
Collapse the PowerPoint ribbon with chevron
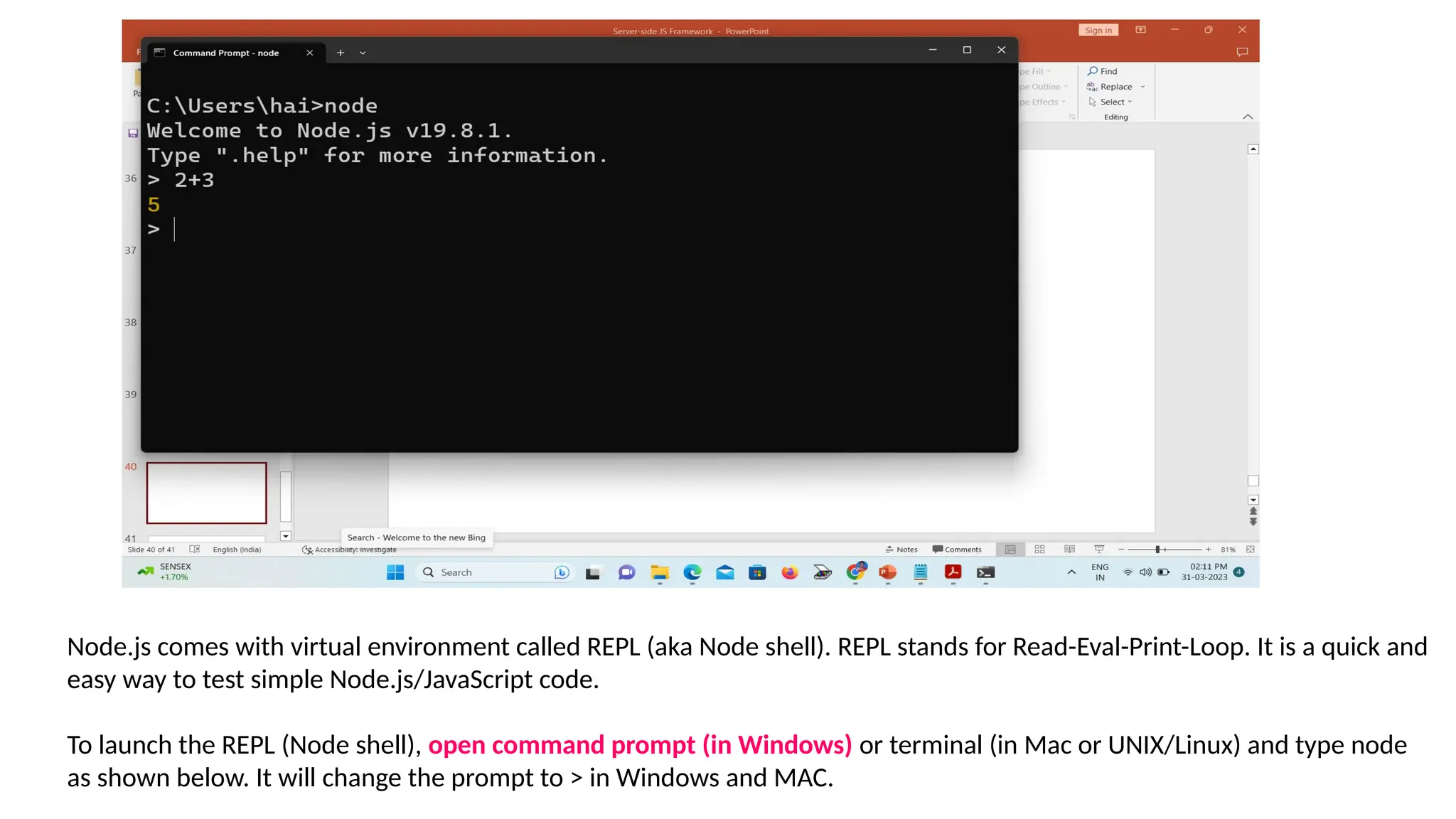tap(1248, 117)
